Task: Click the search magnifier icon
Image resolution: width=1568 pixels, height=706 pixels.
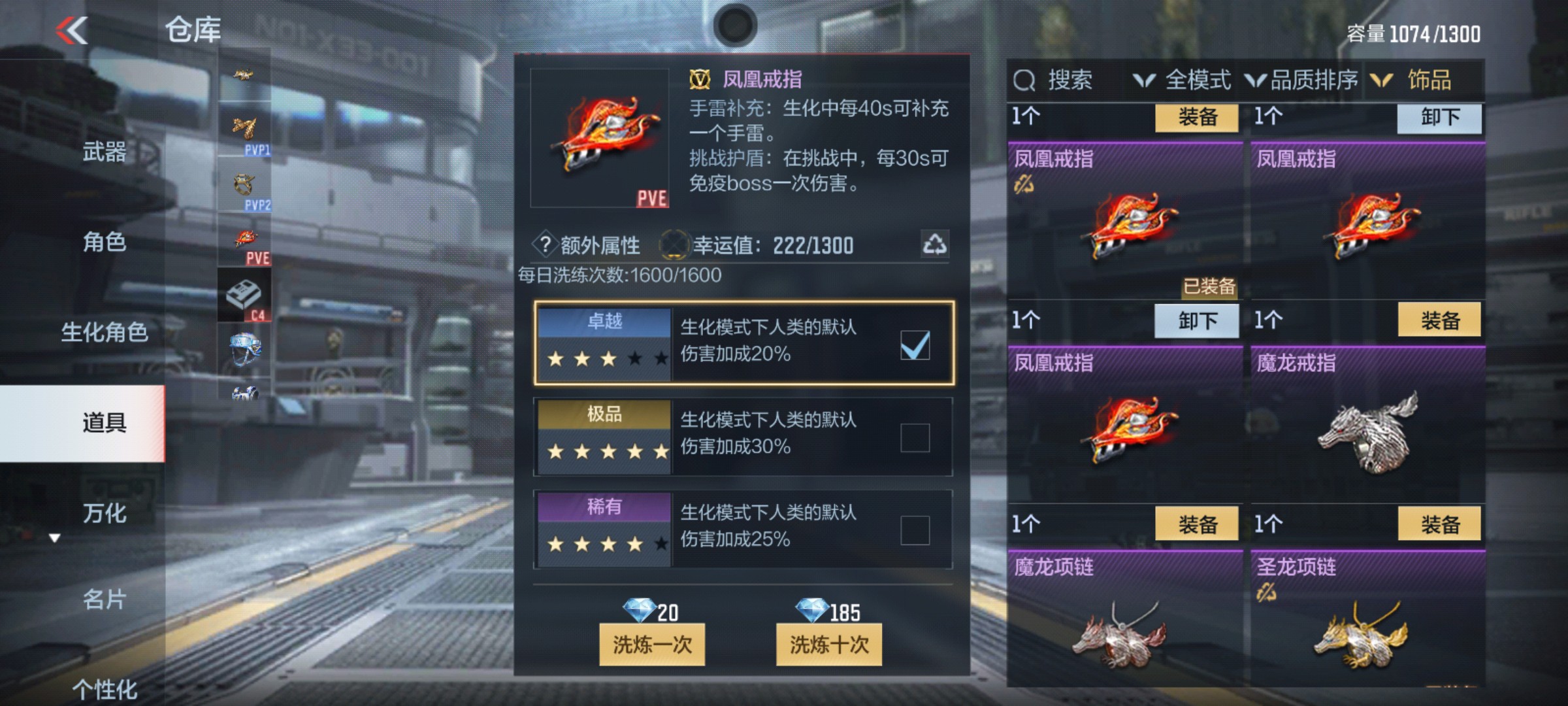Action: pyautogui.click(x=1024, y=81)
